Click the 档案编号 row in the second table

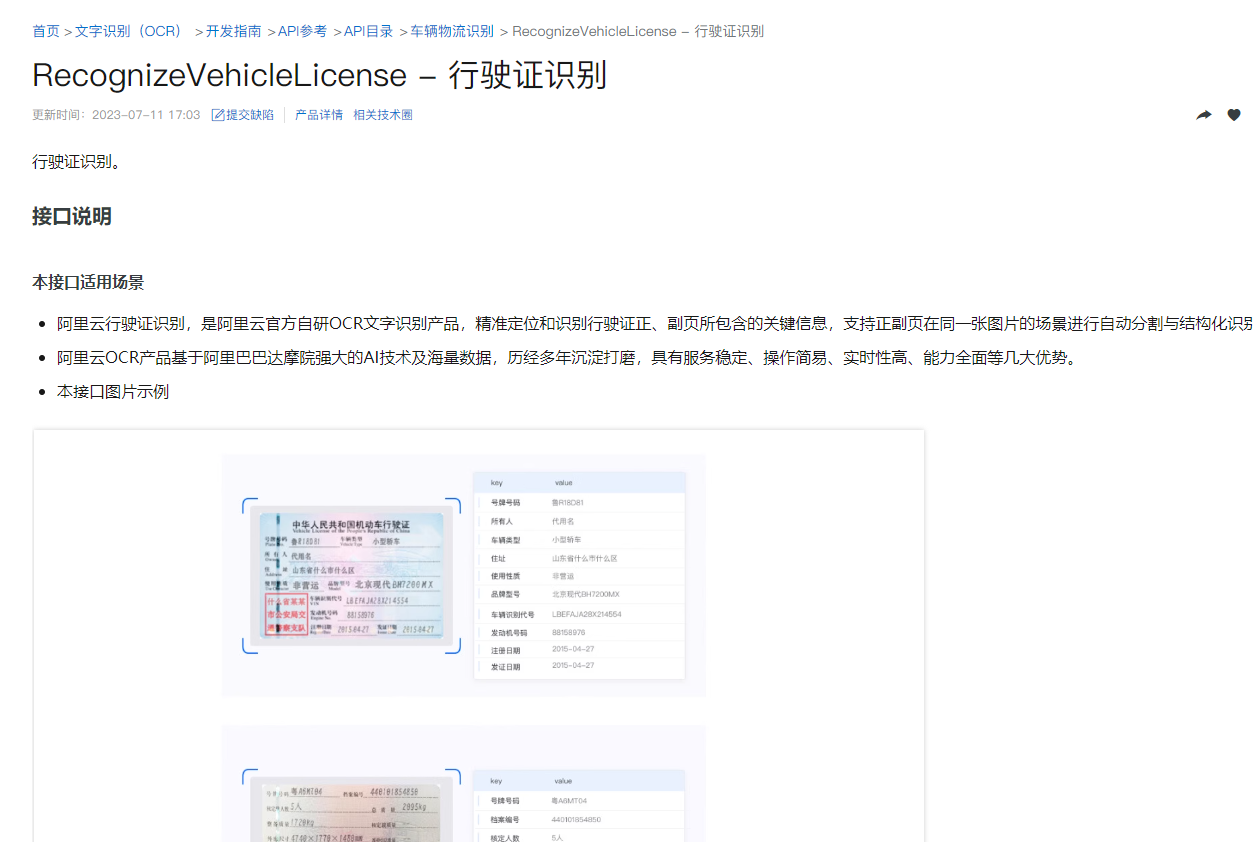[580, 819]
